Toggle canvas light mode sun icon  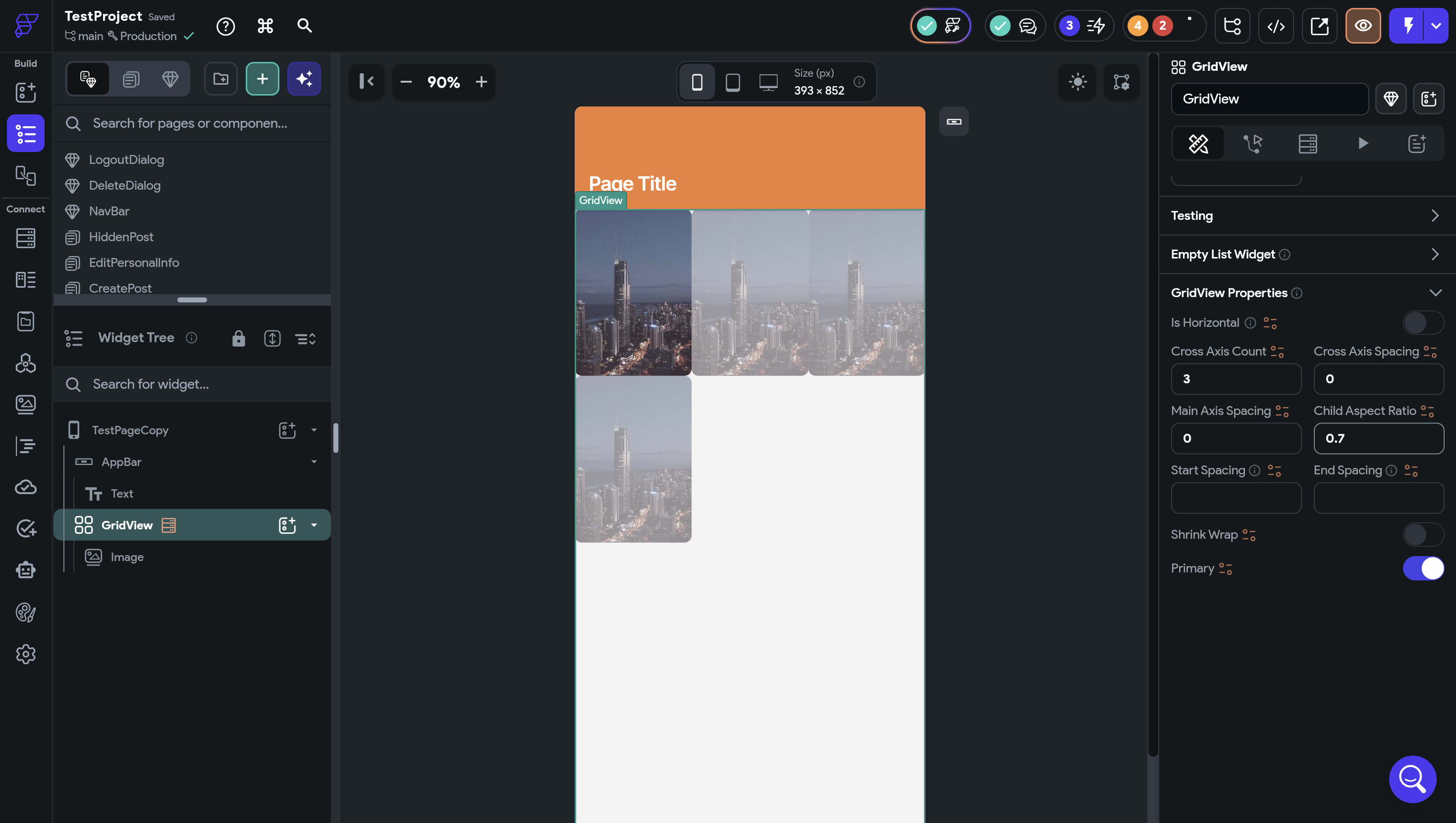[1077, 82]
